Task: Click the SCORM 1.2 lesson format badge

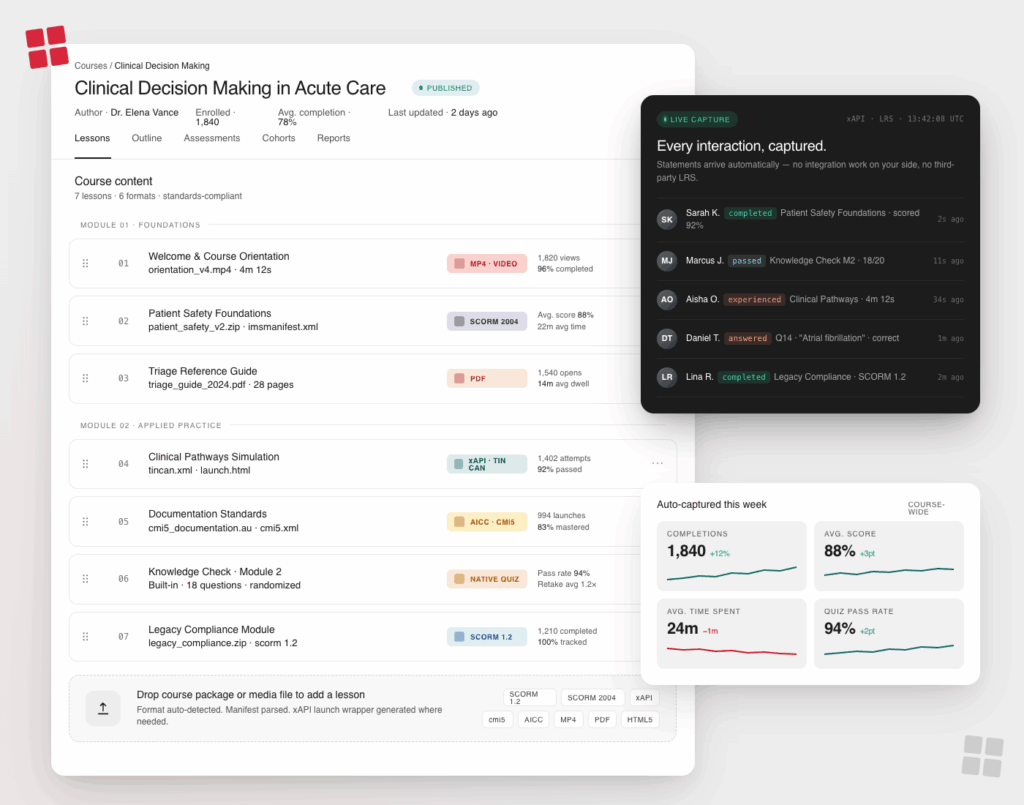Action: pos(487,637)
